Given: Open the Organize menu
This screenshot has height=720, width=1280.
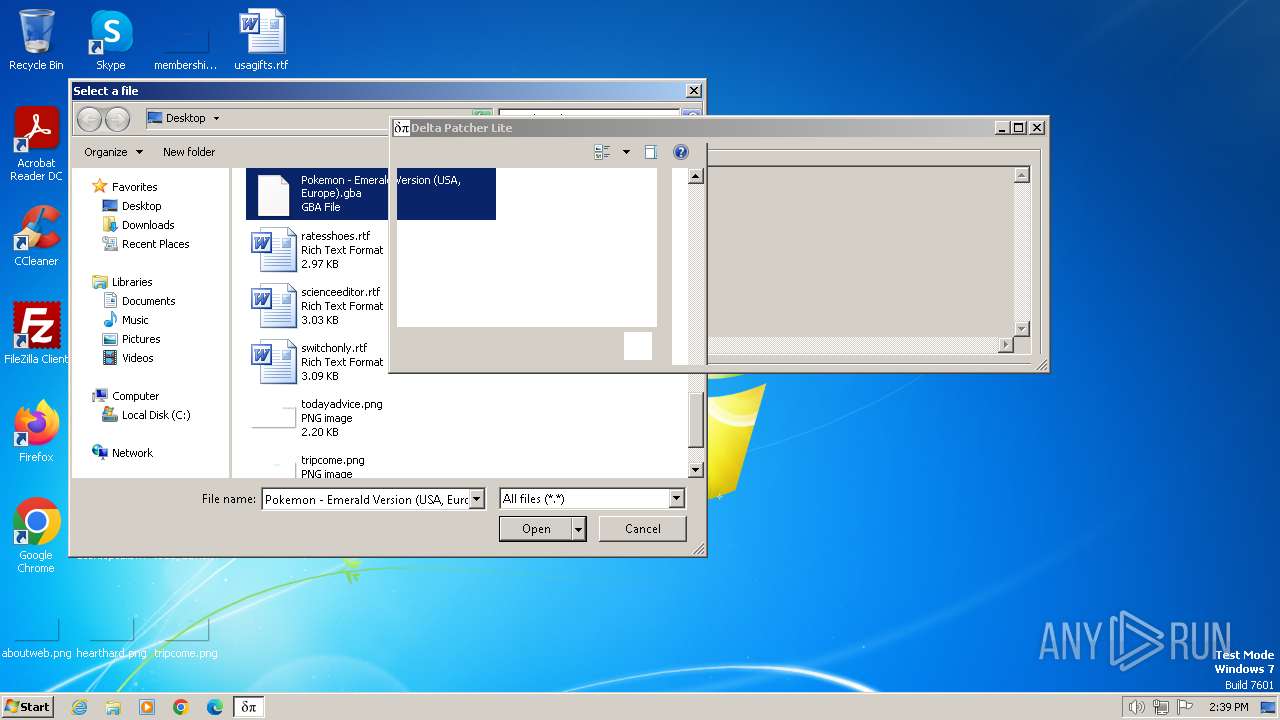Looking at the screenshot, I should [x=113, y=152].
